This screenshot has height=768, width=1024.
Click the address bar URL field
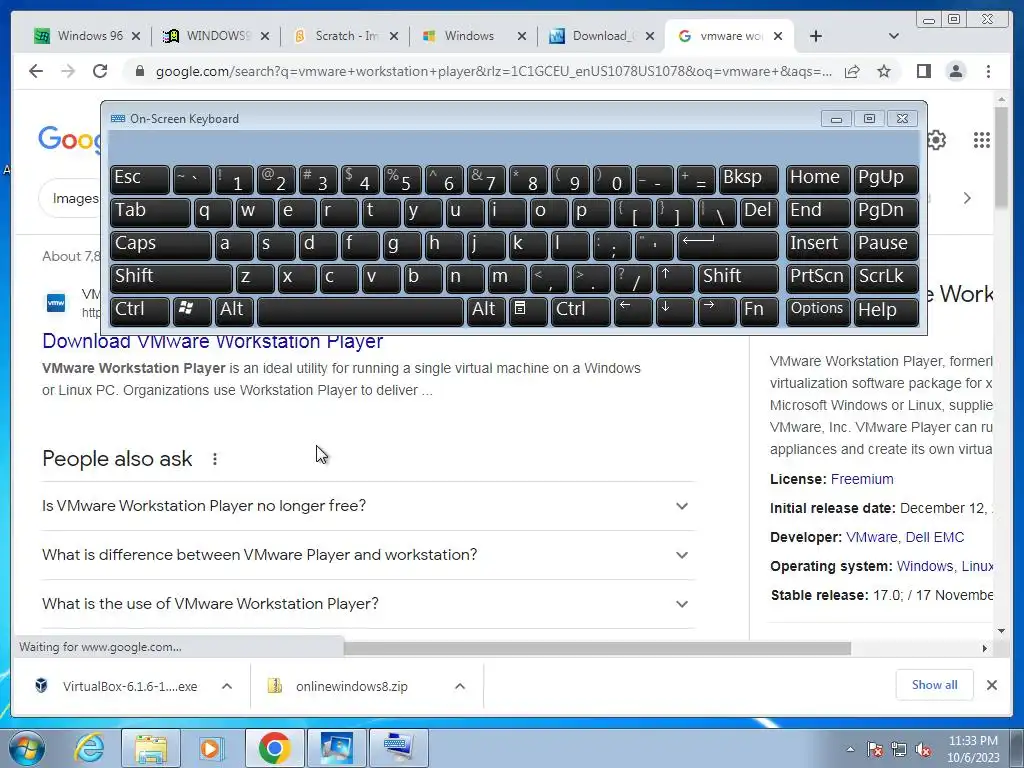[x=493, y=71]
